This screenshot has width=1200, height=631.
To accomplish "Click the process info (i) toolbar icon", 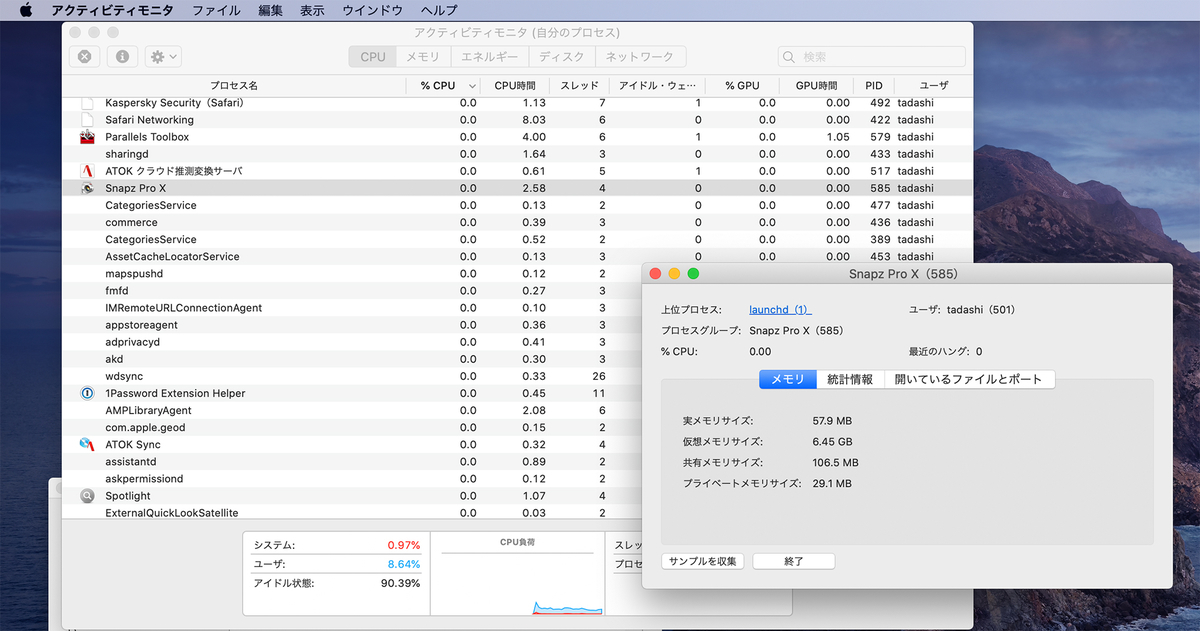I will [122, 57].
